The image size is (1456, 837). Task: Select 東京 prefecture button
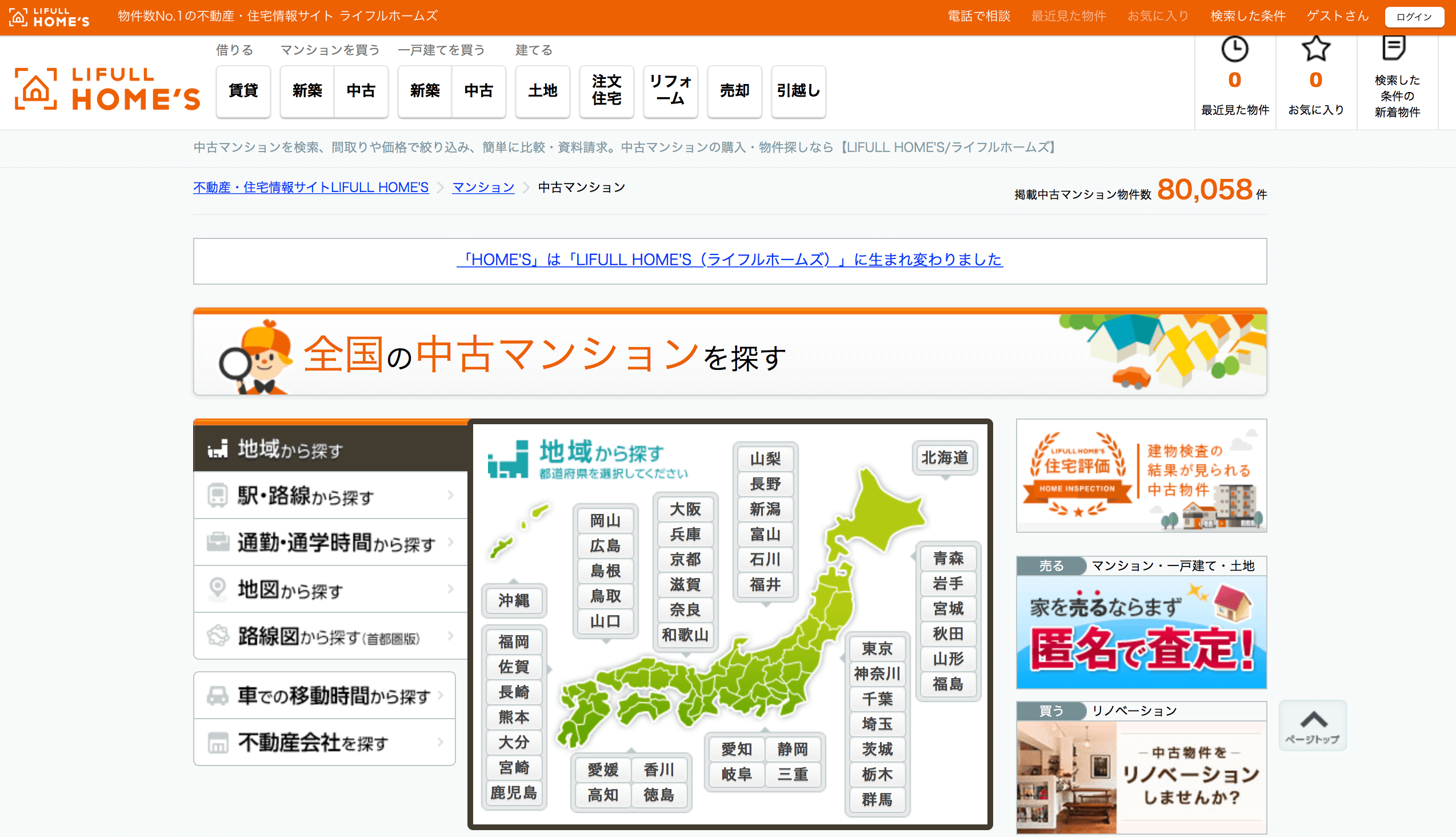[x=877, y=648]
